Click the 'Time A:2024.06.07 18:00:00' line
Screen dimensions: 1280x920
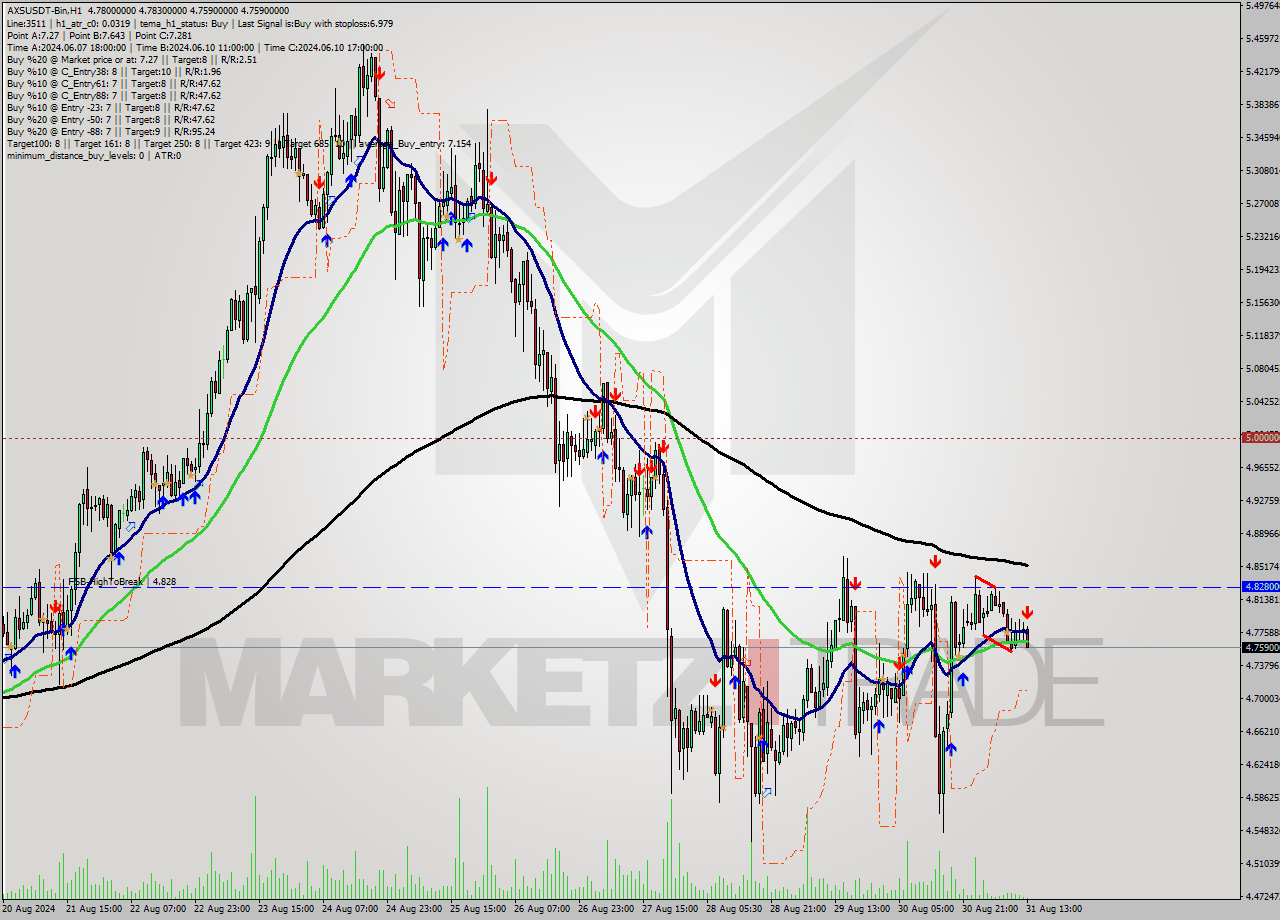[194, 47]
